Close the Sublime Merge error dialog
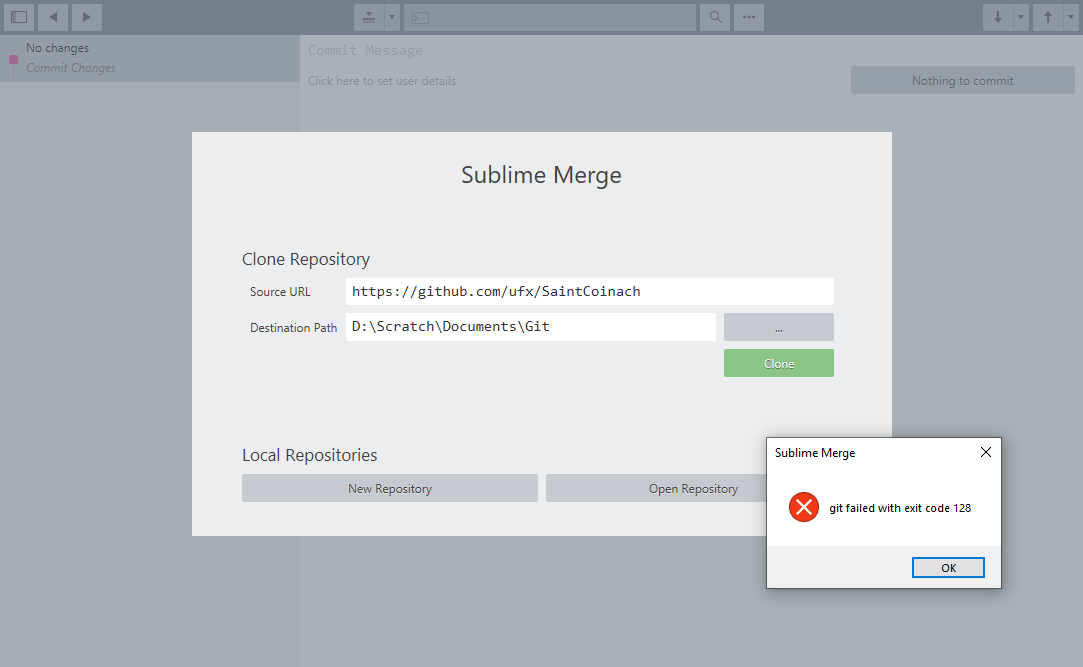Screen dimensions: 1083x667 [986, 452]
